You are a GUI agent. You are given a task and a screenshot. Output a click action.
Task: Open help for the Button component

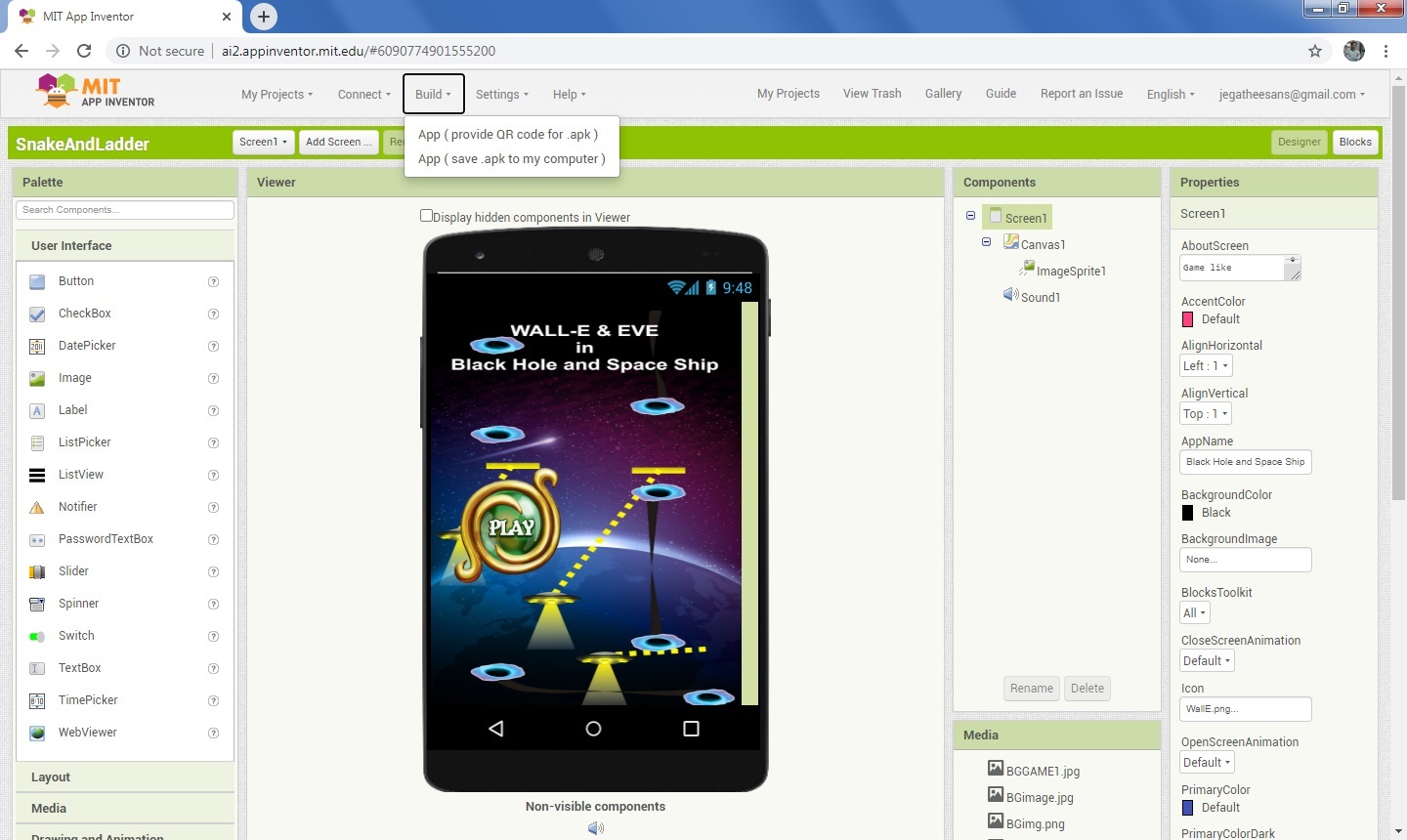coord(213,281)
